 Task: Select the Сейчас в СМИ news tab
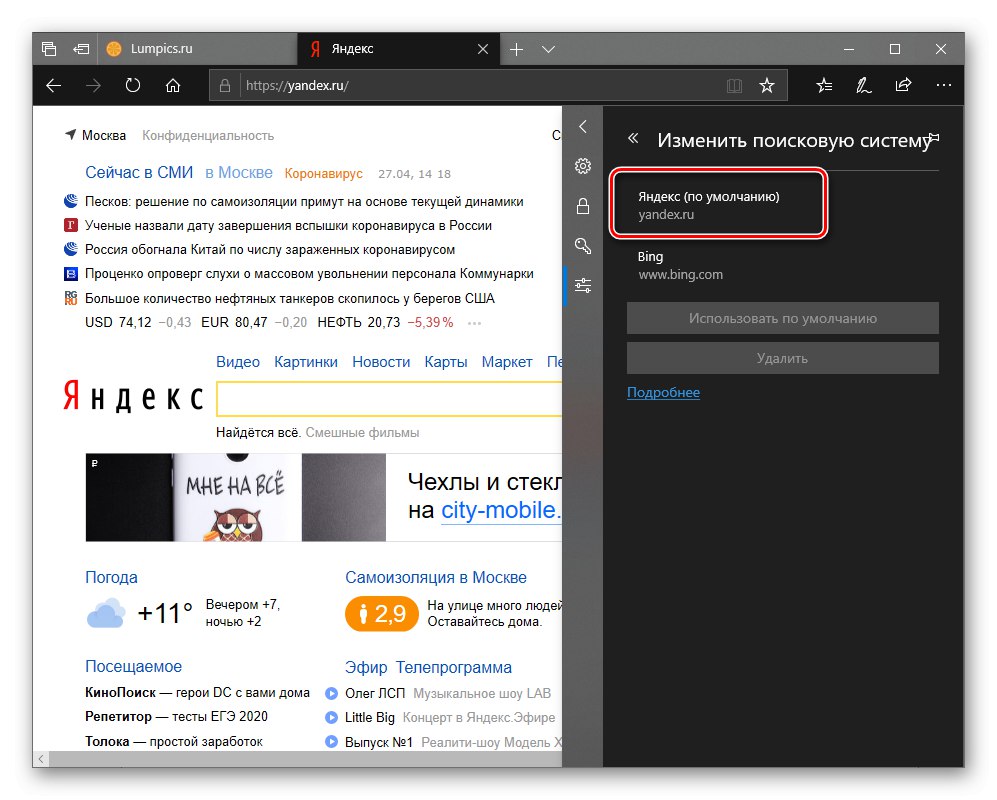[139, 172]
